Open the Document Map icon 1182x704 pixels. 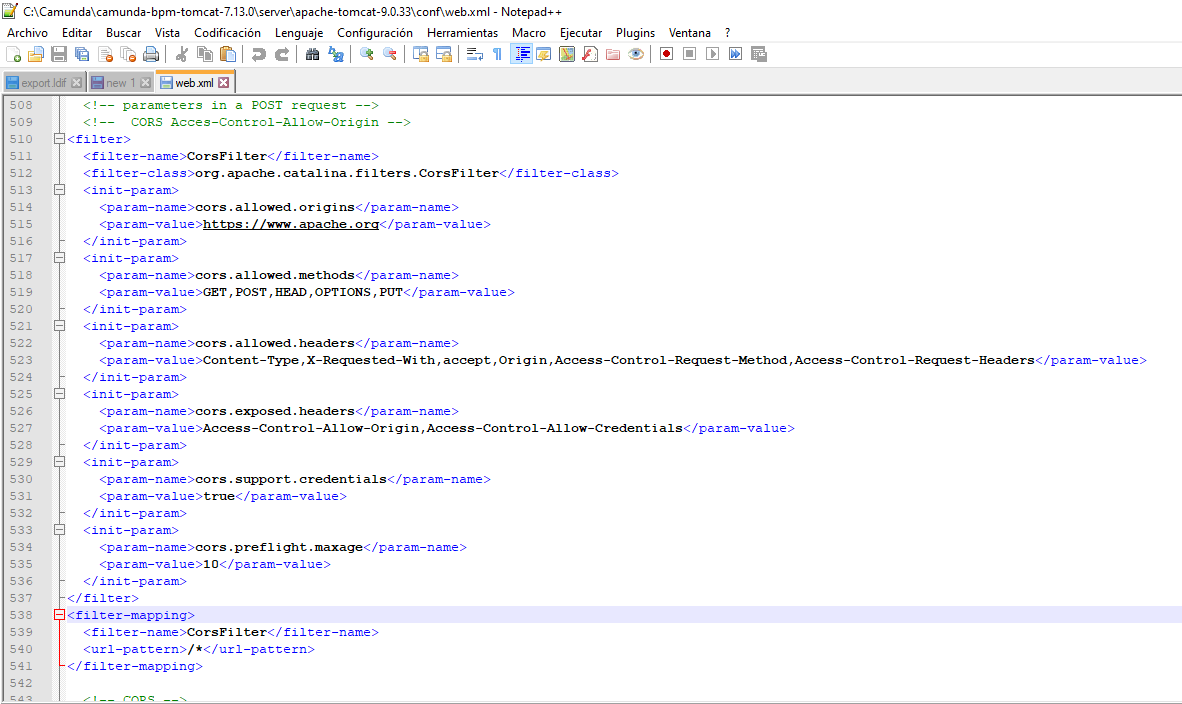pyautogui.click(x=567, y=54)
